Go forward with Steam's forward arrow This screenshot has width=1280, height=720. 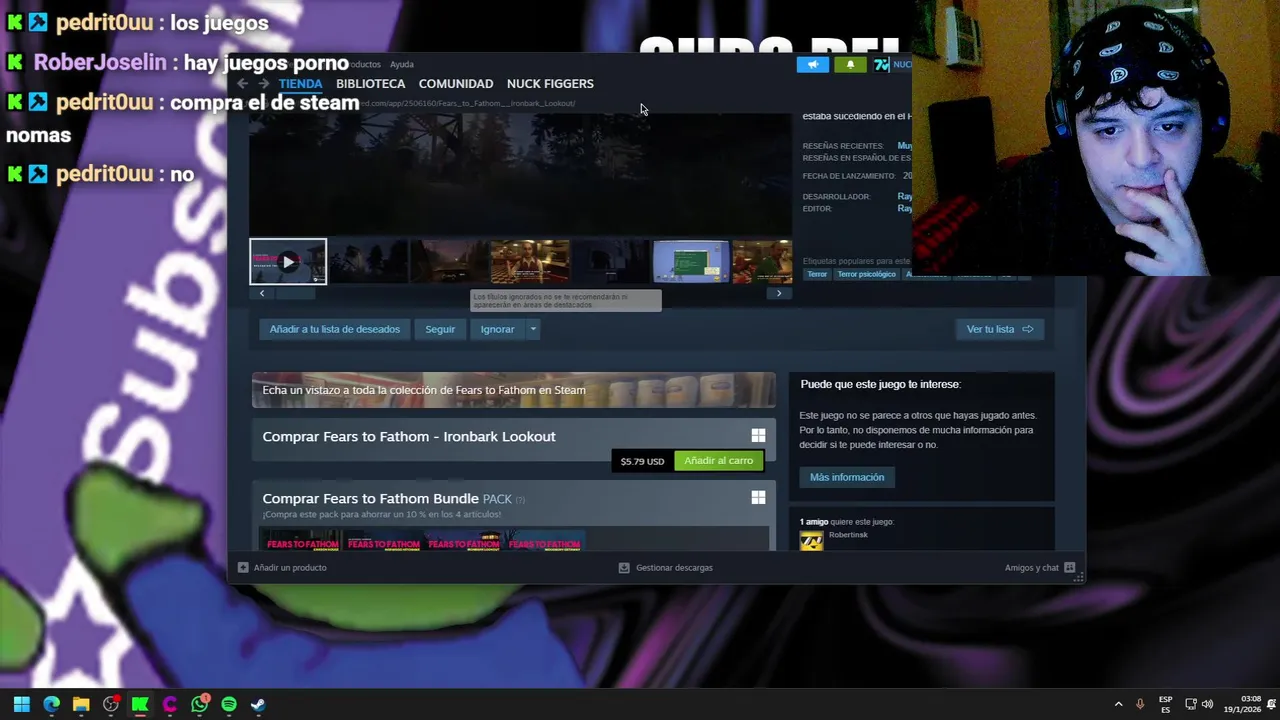tap(263, 84)
